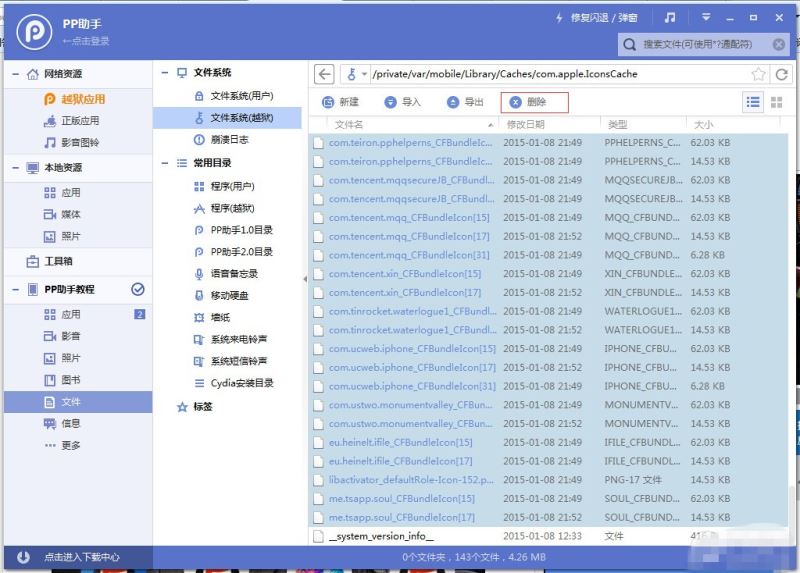The width and height of the screenshot is (800, 573).
Task: Select 影音 under PP助手教程
Action: click(x=62, y=336)
